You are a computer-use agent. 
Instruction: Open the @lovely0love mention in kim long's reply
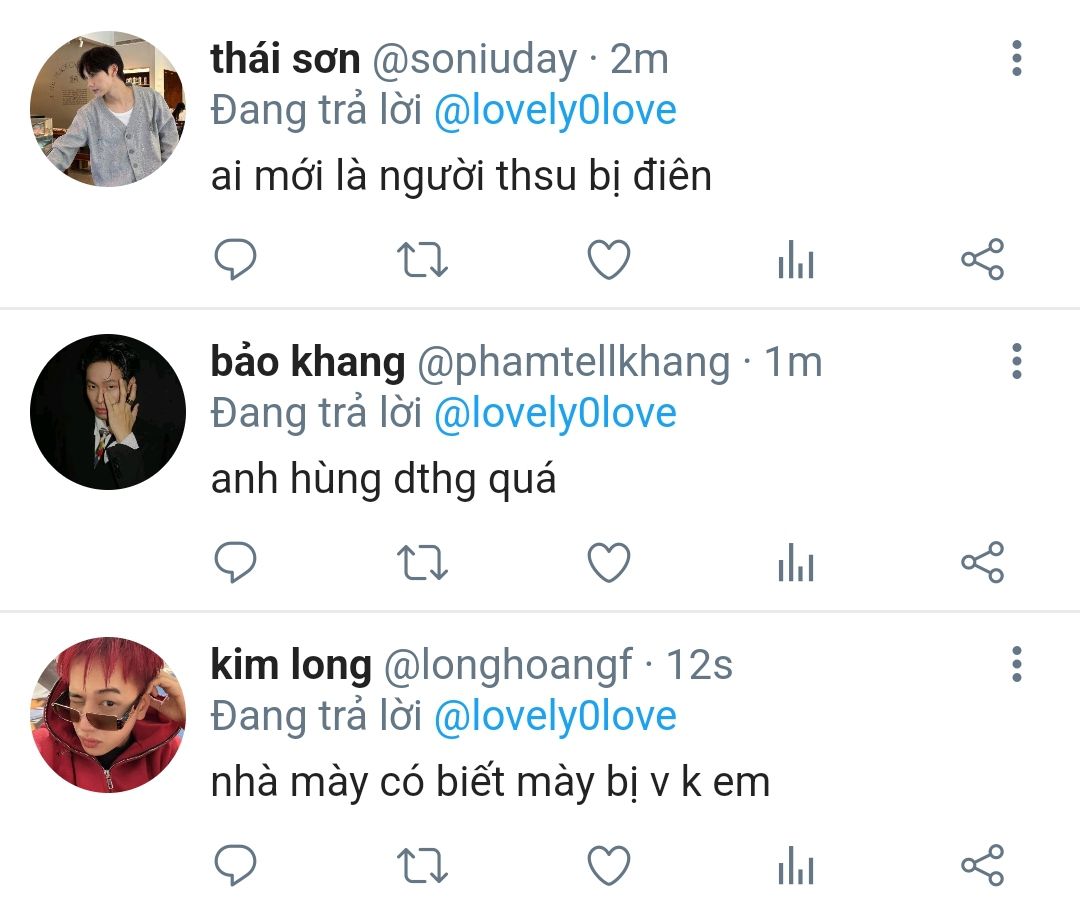pyautogui.click(x=555, y=716)
